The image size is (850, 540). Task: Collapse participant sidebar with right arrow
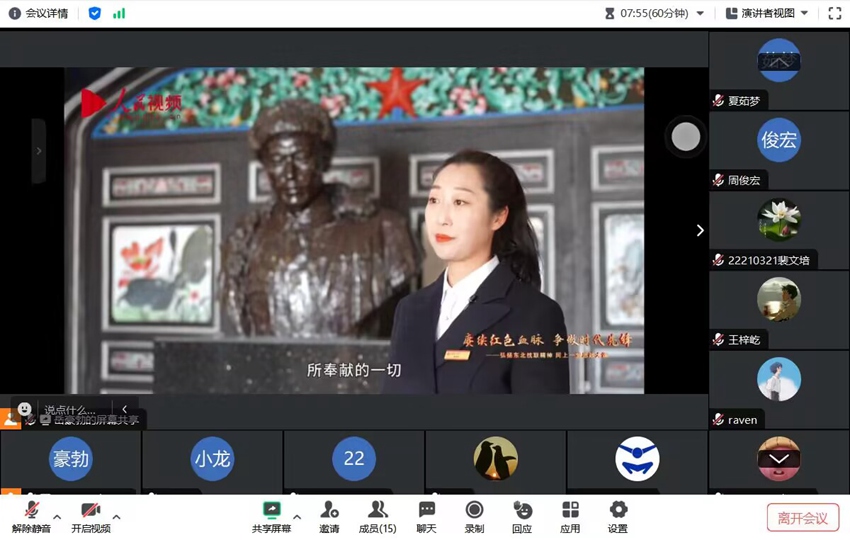tap(699, 230)
